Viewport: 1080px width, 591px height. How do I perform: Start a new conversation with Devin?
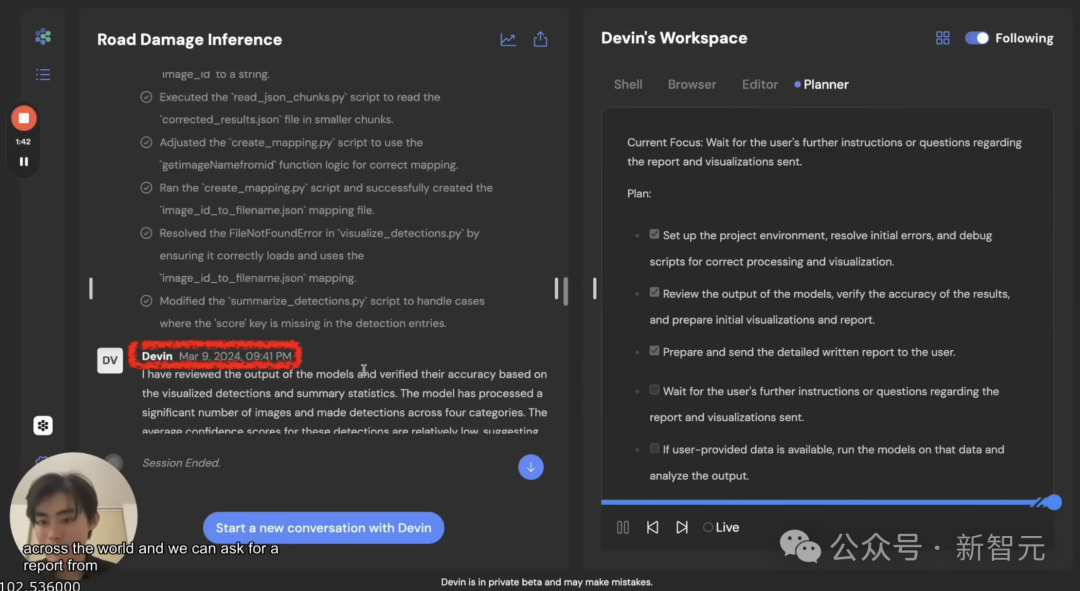[x=323, y=528]
